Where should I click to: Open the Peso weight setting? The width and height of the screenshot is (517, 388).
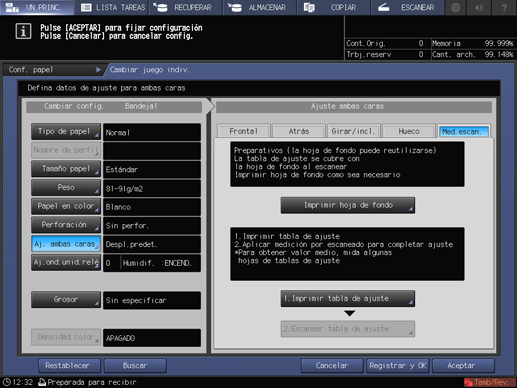coord(66,188)
